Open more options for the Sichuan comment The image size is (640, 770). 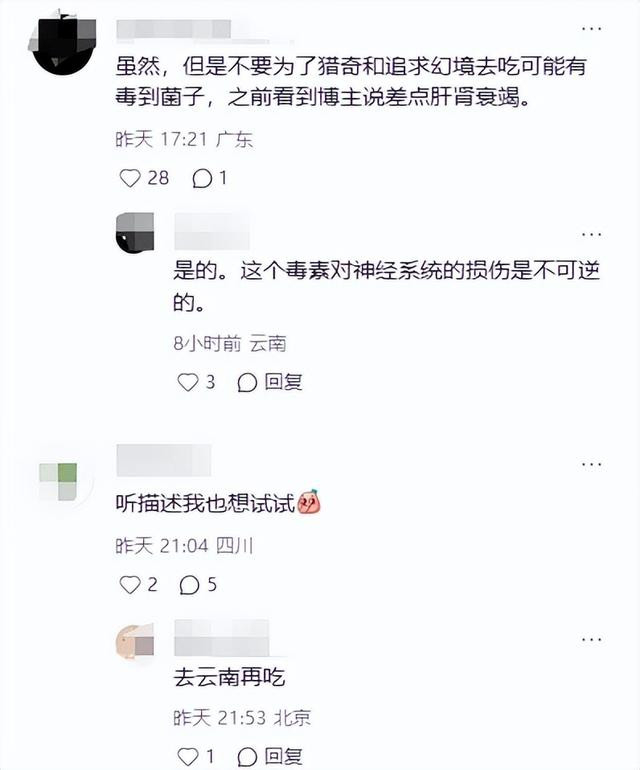point(591,464)
